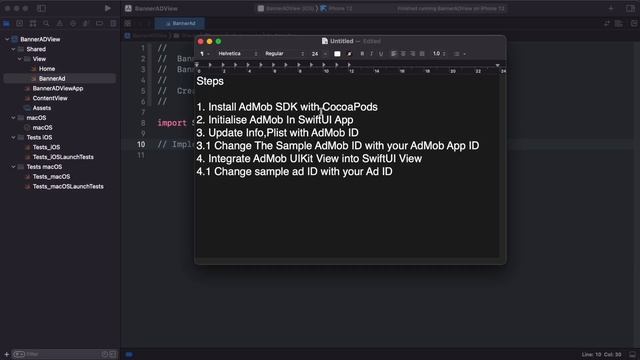Click 'Change sample ad ID' step 4.1 line
640x360 pixels.
pos(294,171)
